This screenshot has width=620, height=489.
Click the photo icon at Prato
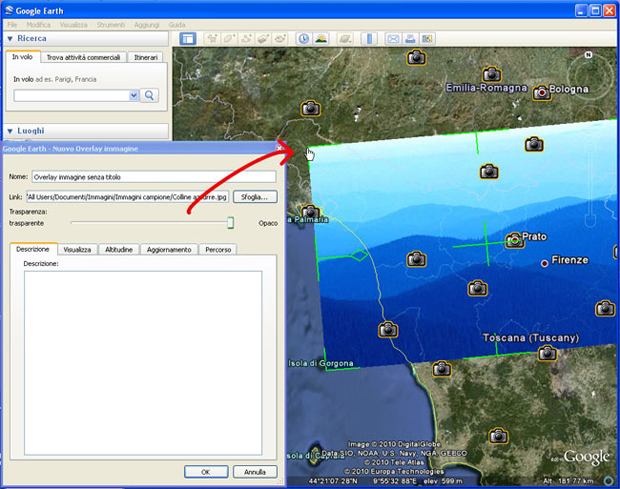tap(515, 240)
